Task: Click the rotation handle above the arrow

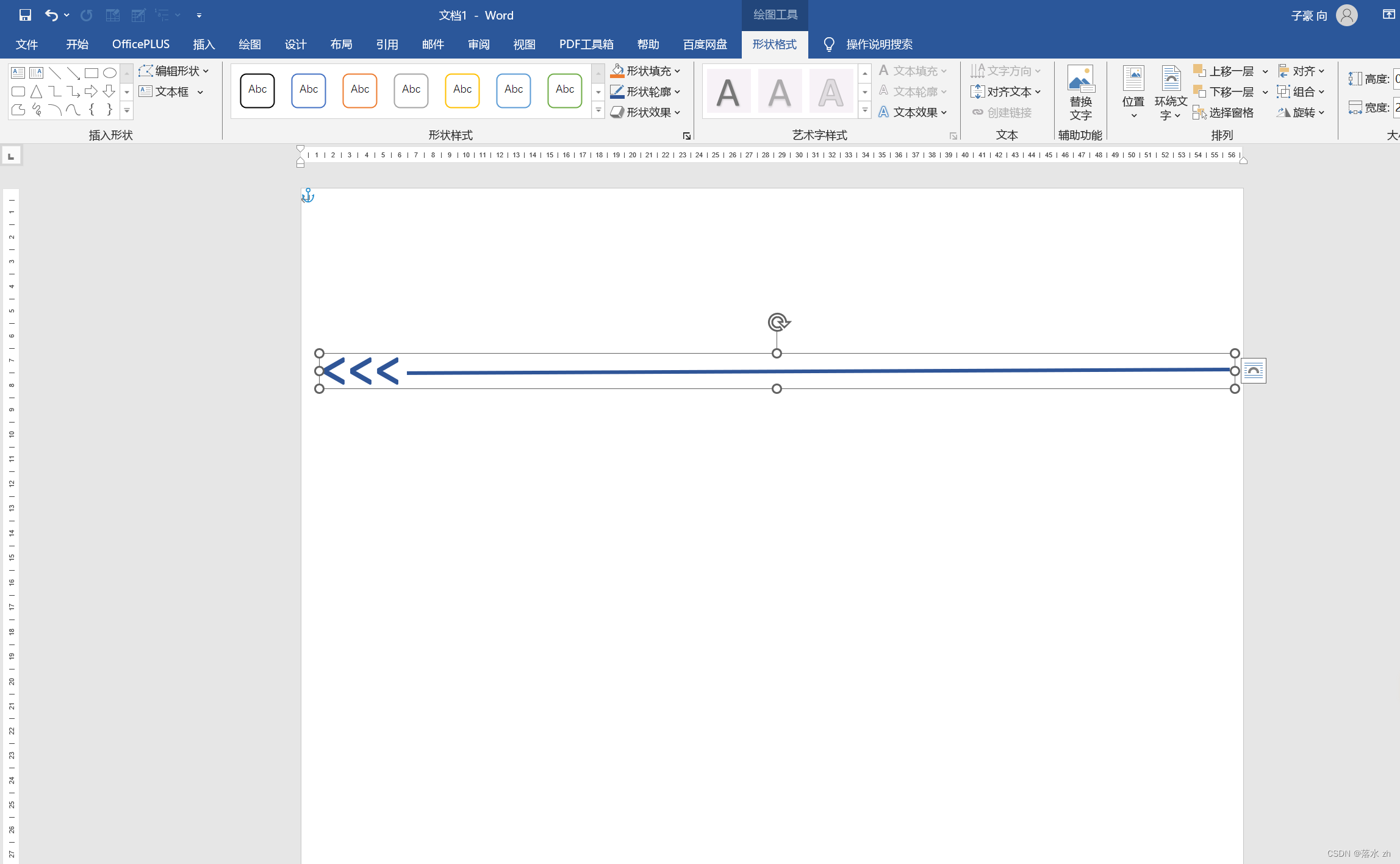Action: 778,322
